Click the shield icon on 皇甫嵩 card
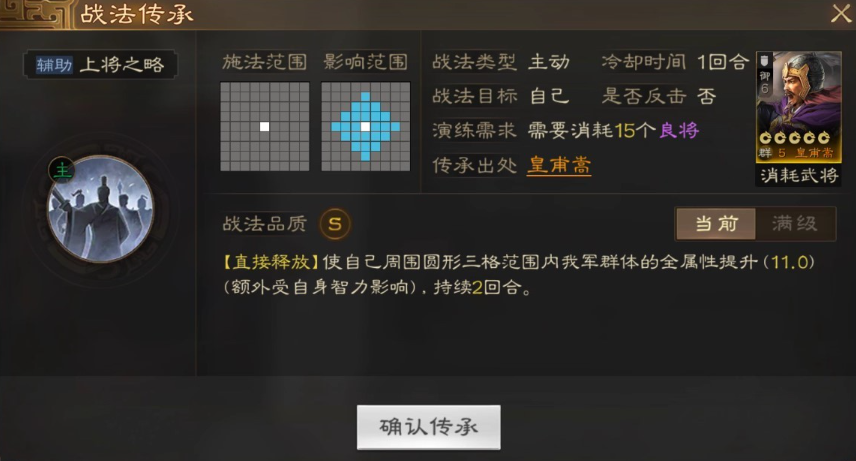 click(x=764, y=60)
